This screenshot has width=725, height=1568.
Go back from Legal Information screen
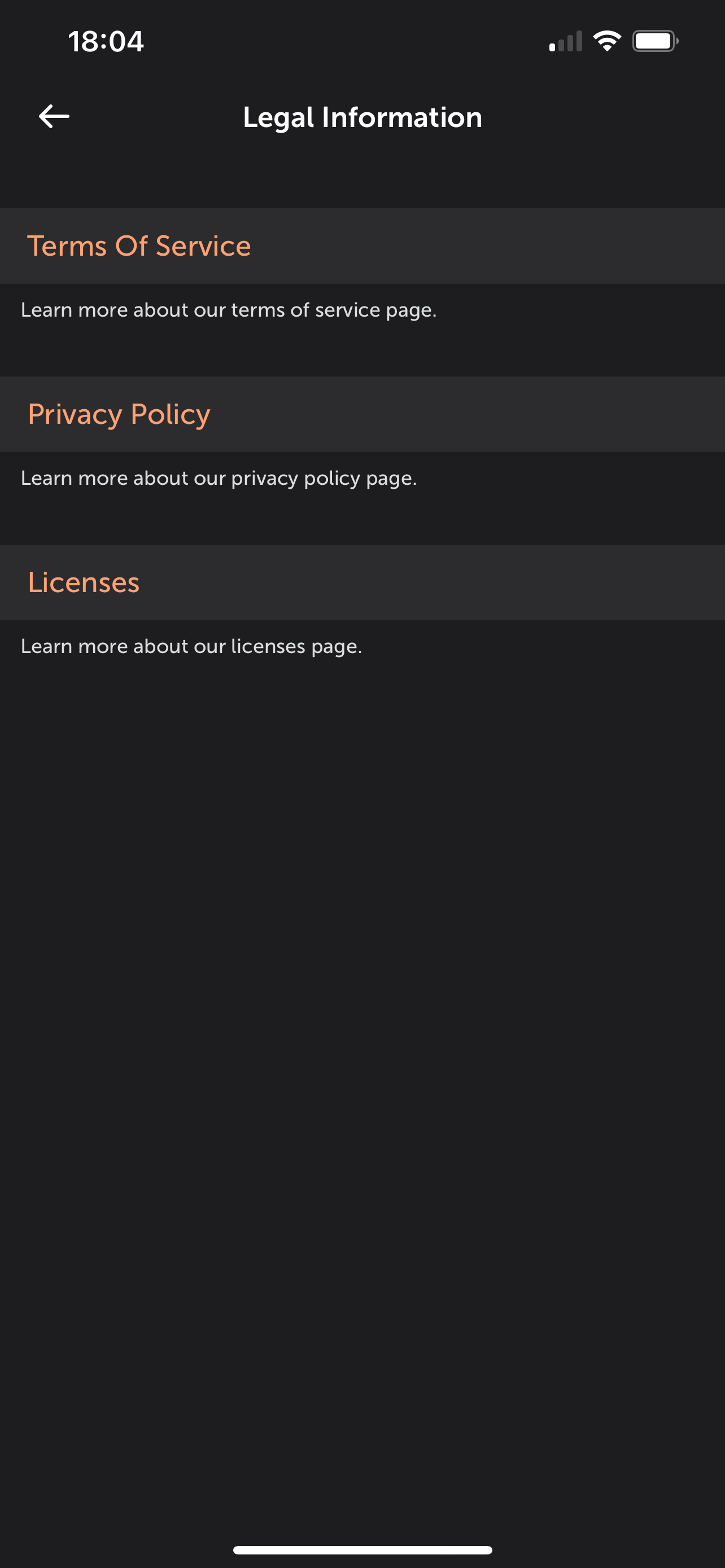tap(54, 116)
